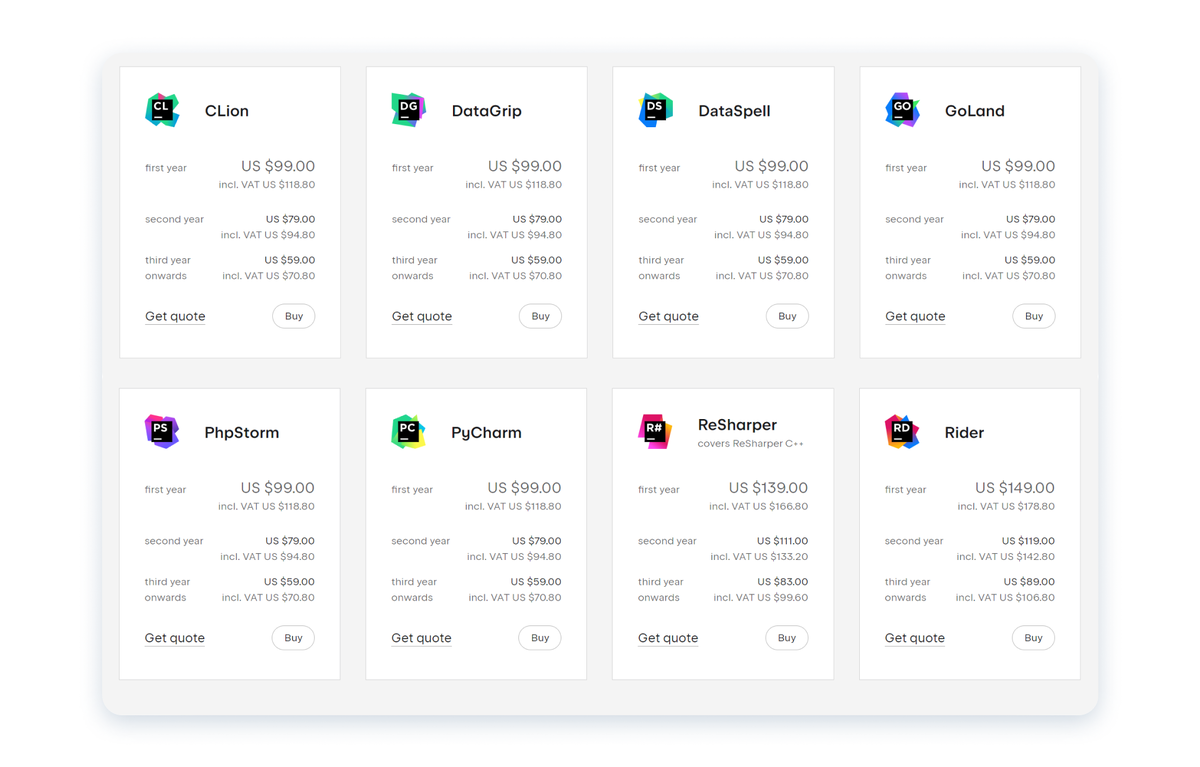This screenshot has width=1200, height=767.
Task: Click DataGrip second year price US $79.00
Action: click(537, 219)
